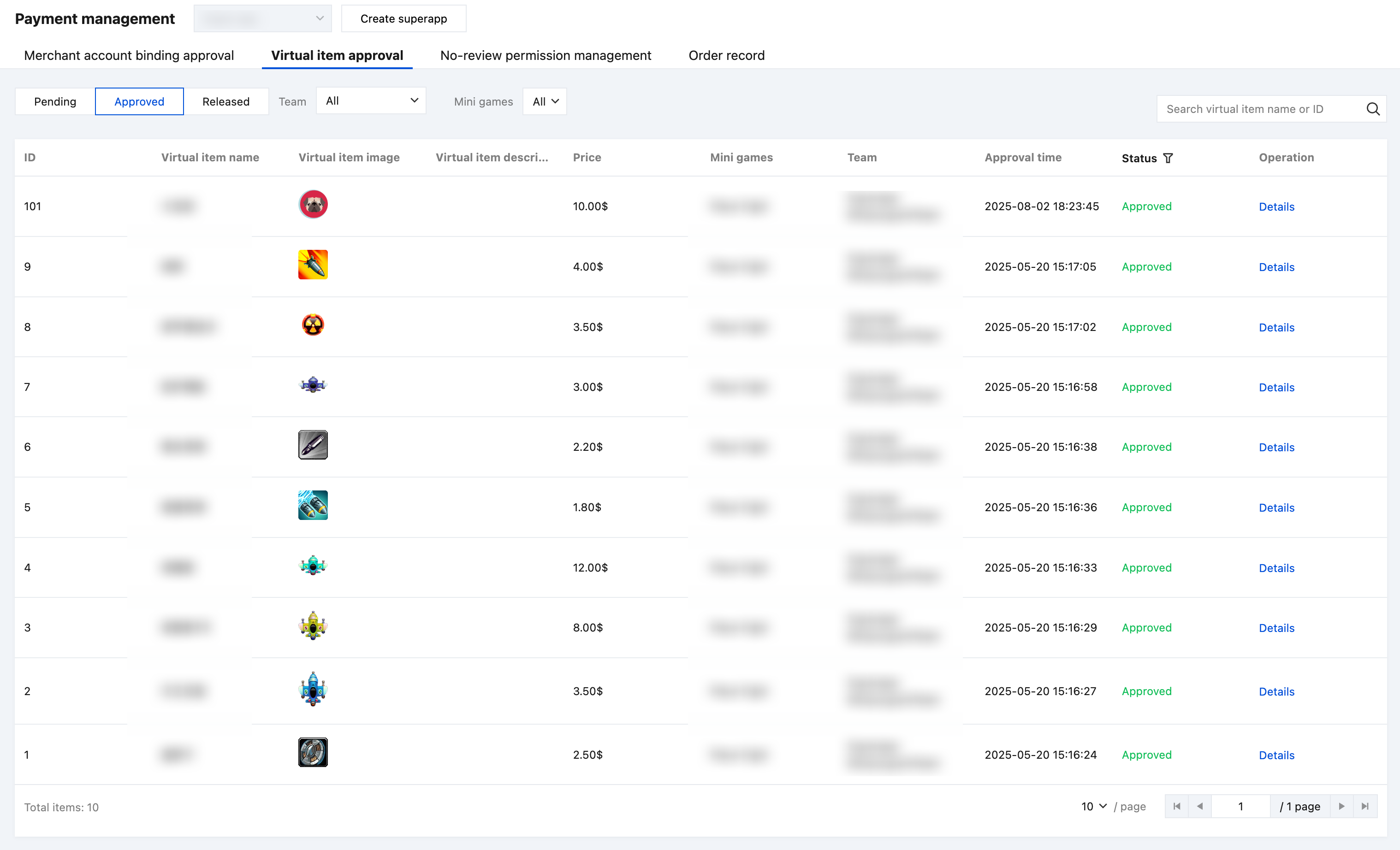This screenshot has height=850, width=1400.
Task: Open the Team filter dropdown
Action: click(371, 101)
